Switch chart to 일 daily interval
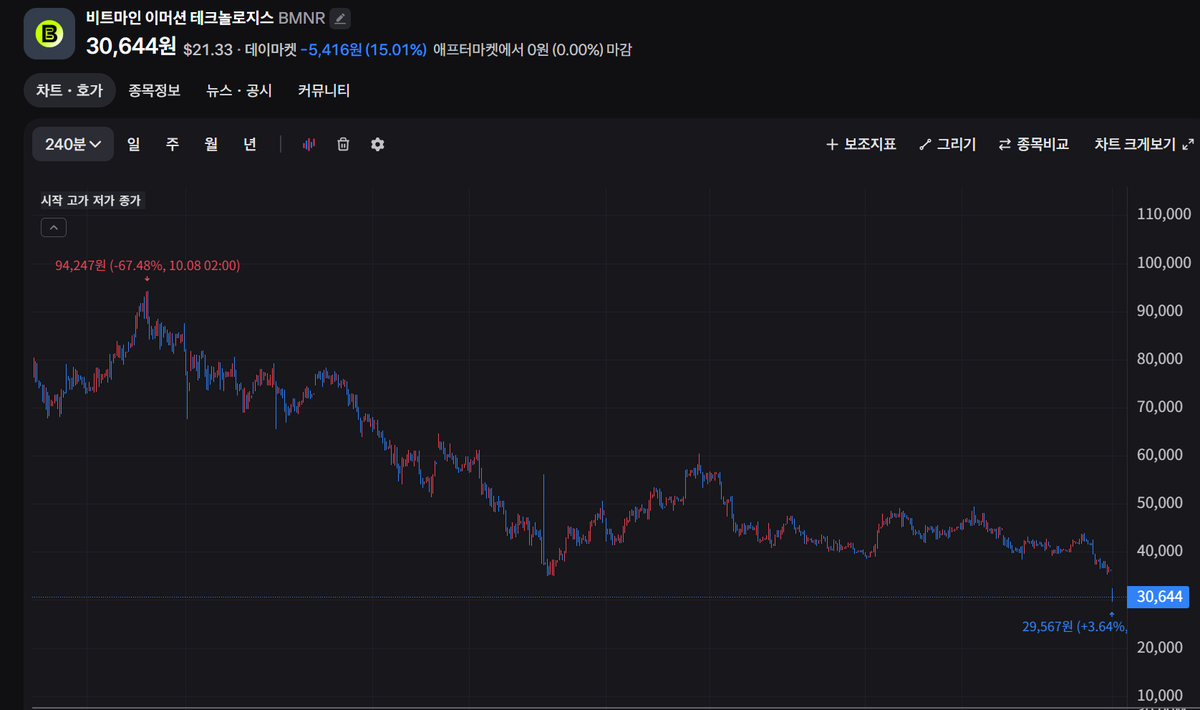 tap(133, 144)
